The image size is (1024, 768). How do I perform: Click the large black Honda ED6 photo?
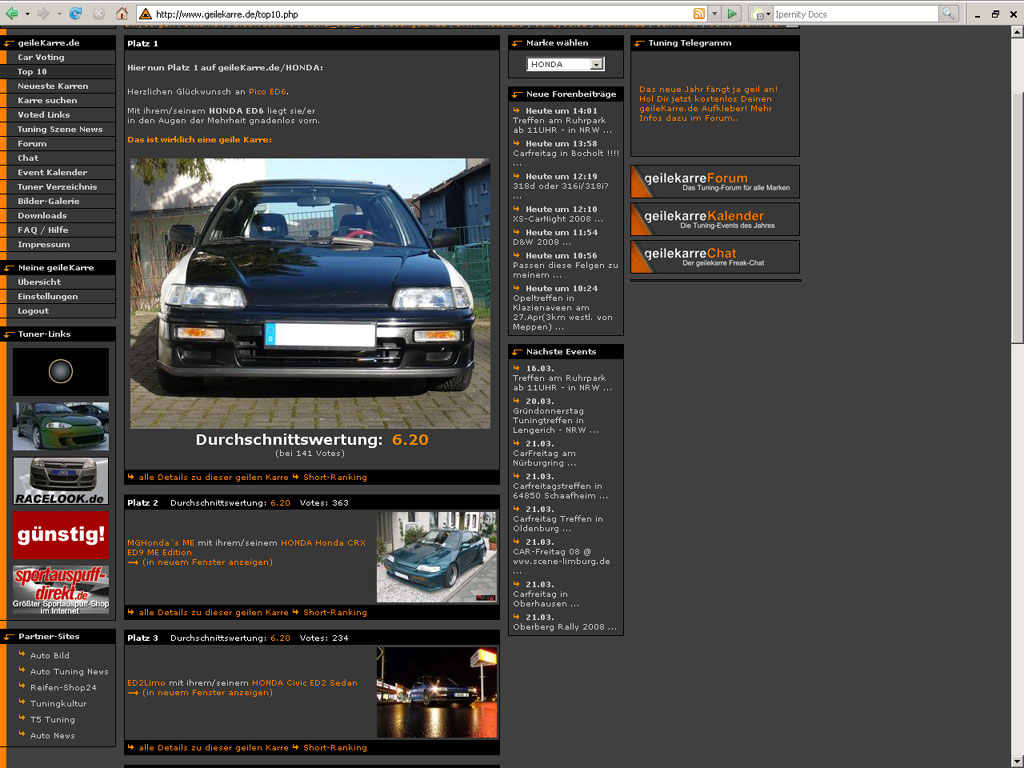click(x=310, y=293)
